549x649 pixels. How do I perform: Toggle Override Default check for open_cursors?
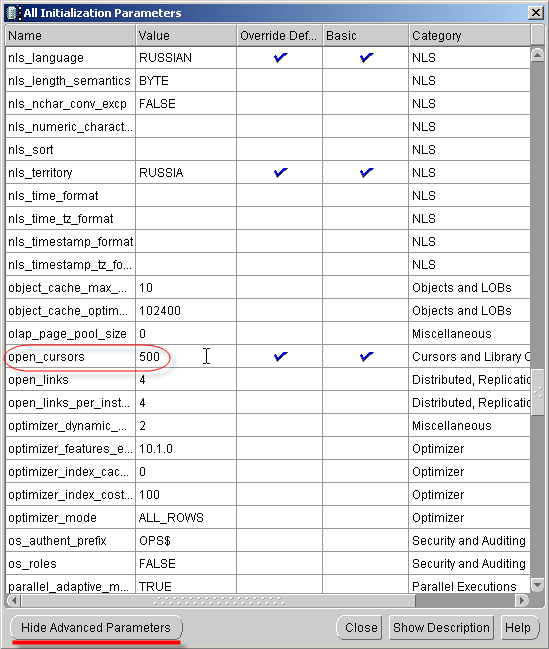[280, 356]
